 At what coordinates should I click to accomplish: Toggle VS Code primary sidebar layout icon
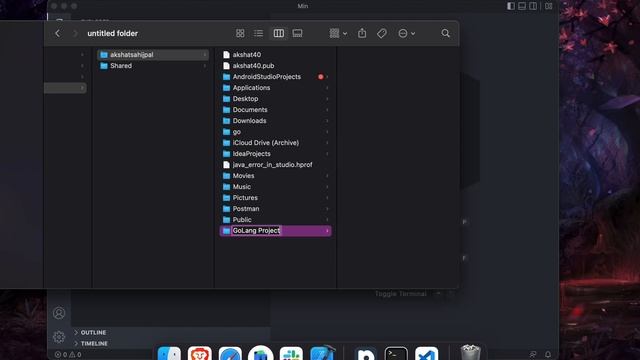click(x=511, y=6)
